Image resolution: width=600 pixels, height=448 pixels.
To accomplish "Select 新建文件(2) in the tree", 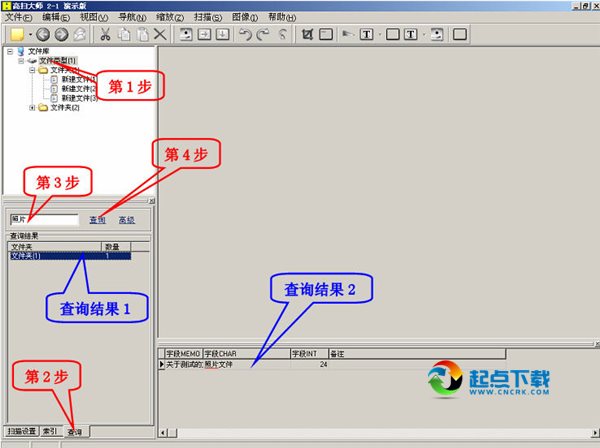I will [79, 89].
